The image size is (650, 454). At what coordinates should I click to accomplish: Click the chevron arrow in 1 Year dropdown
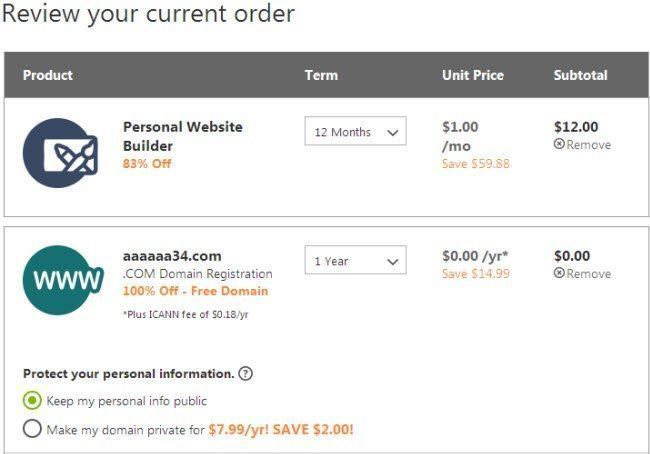pyautogui.click(x=392, y=262)
